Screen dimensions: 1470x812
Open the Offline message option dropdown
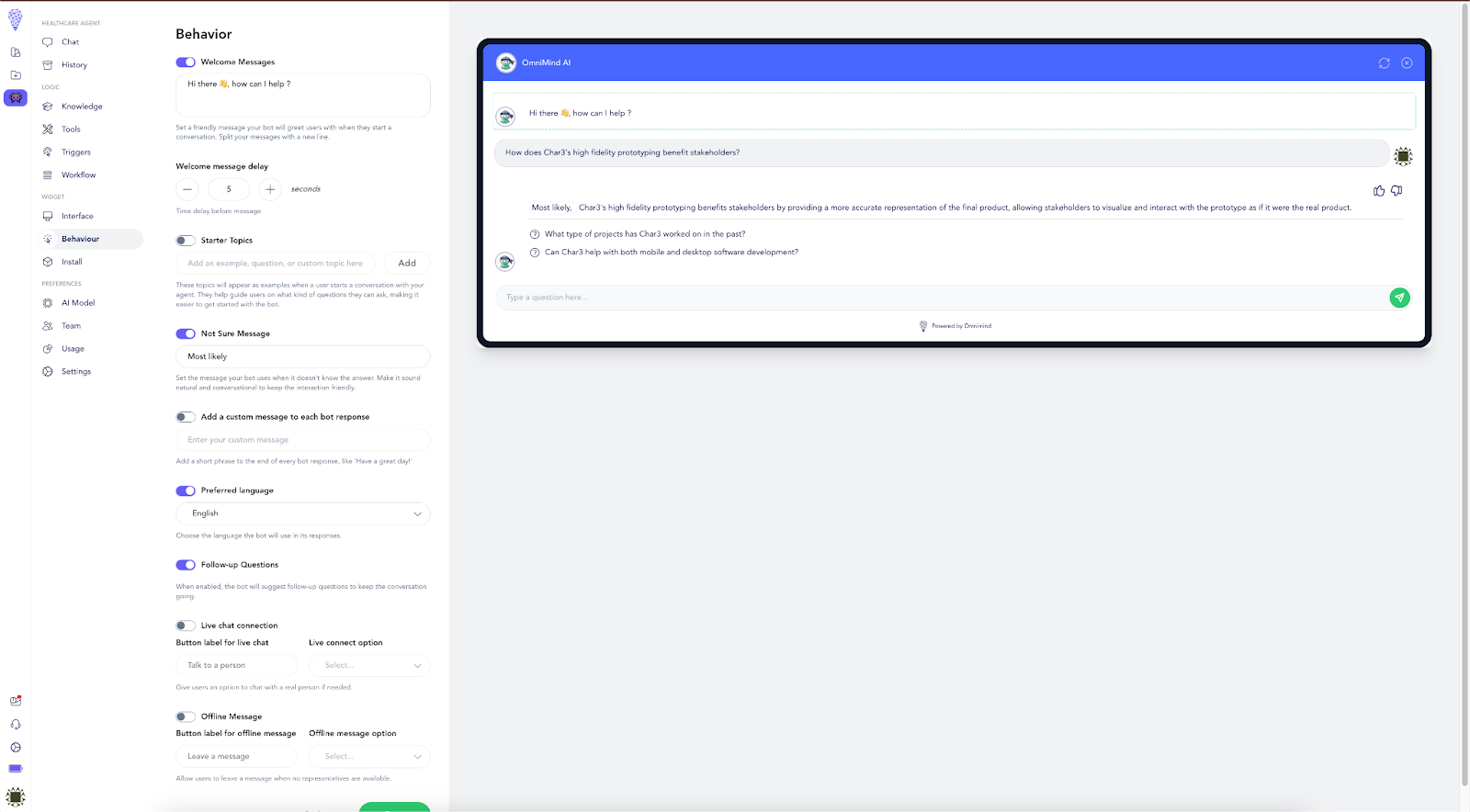pyautogui.click(x=369, y=757)
